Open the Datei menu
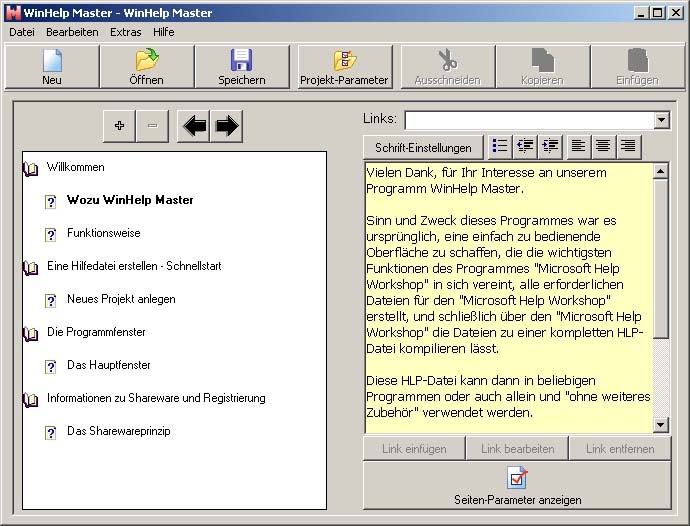690x526 pixels. pyautogui.click(x=21, y=32)
